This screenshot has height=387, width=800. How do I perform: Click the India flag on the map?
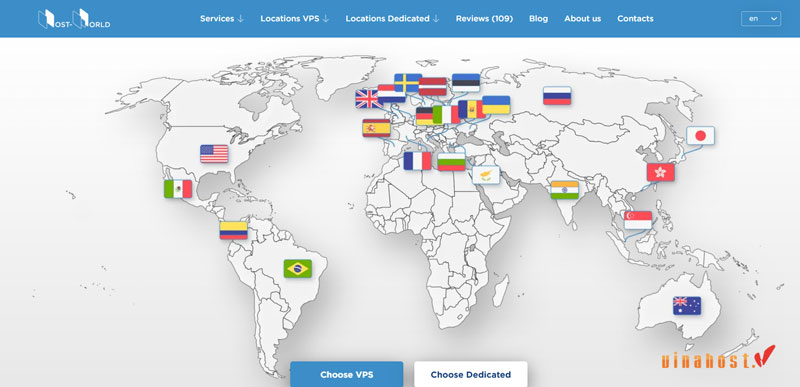click(x=564, y=190)
